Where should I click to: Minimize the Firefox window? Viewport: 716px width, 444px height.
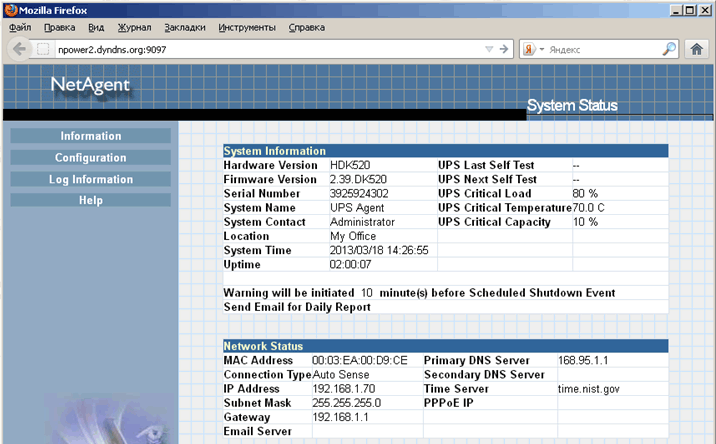coord(677,10)
